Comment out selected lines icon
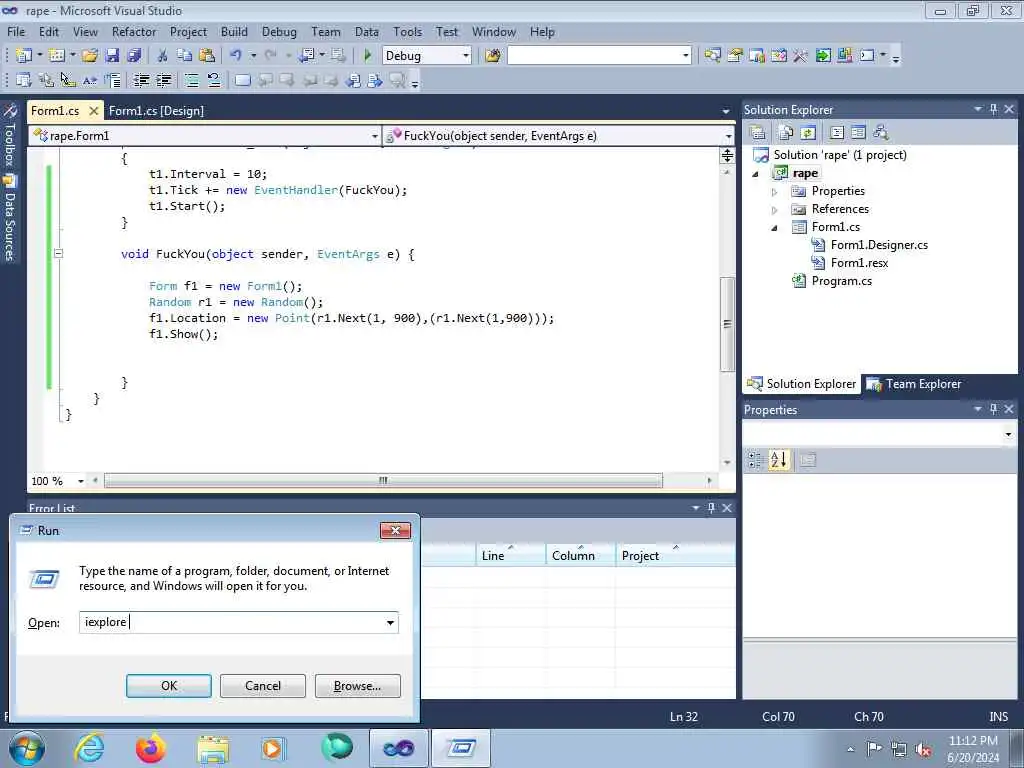The height and width of the screenshot is (768, 1024). pos(191,80)
